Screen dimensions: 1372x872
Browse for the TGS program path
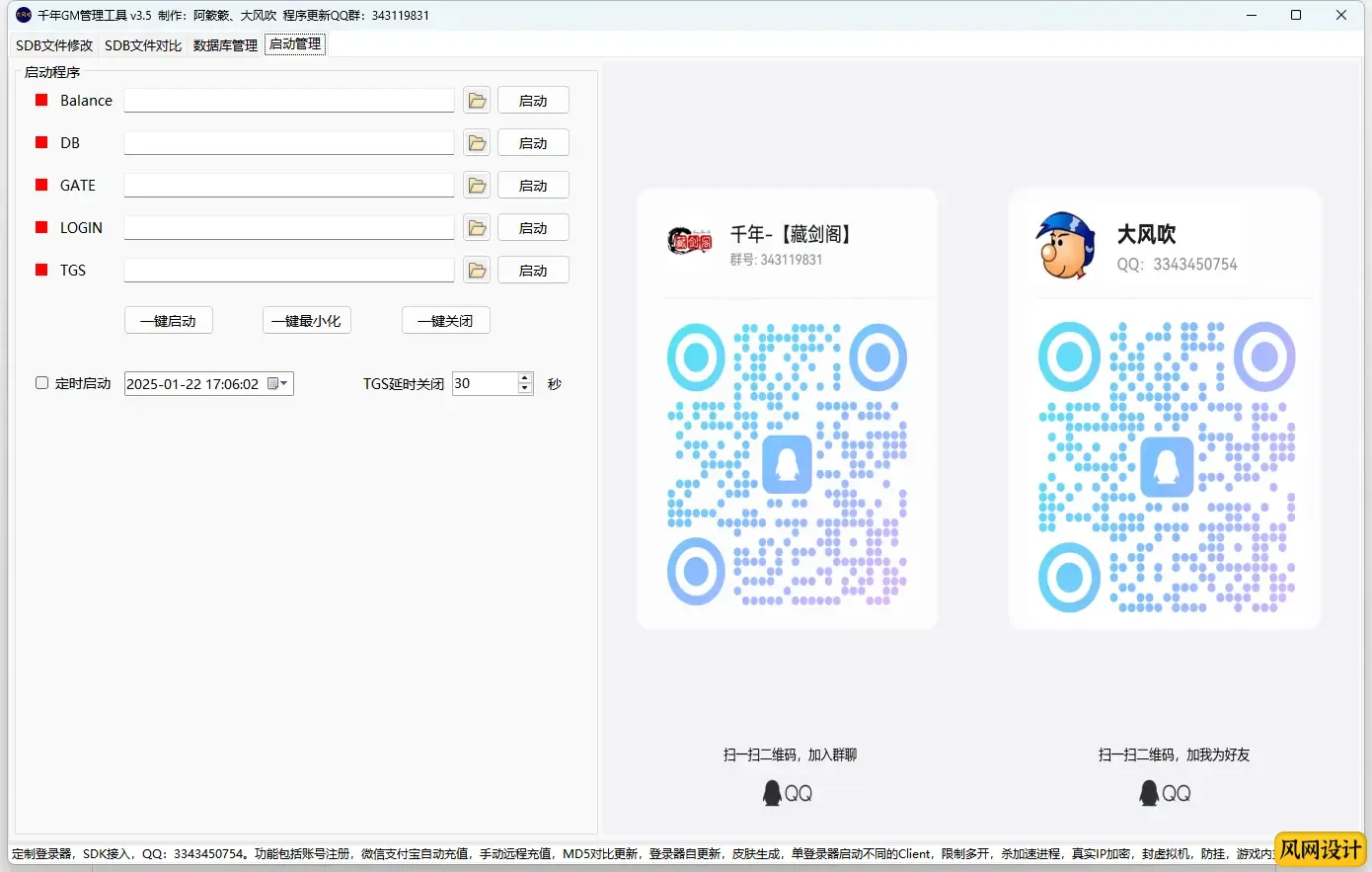point(477,271)
